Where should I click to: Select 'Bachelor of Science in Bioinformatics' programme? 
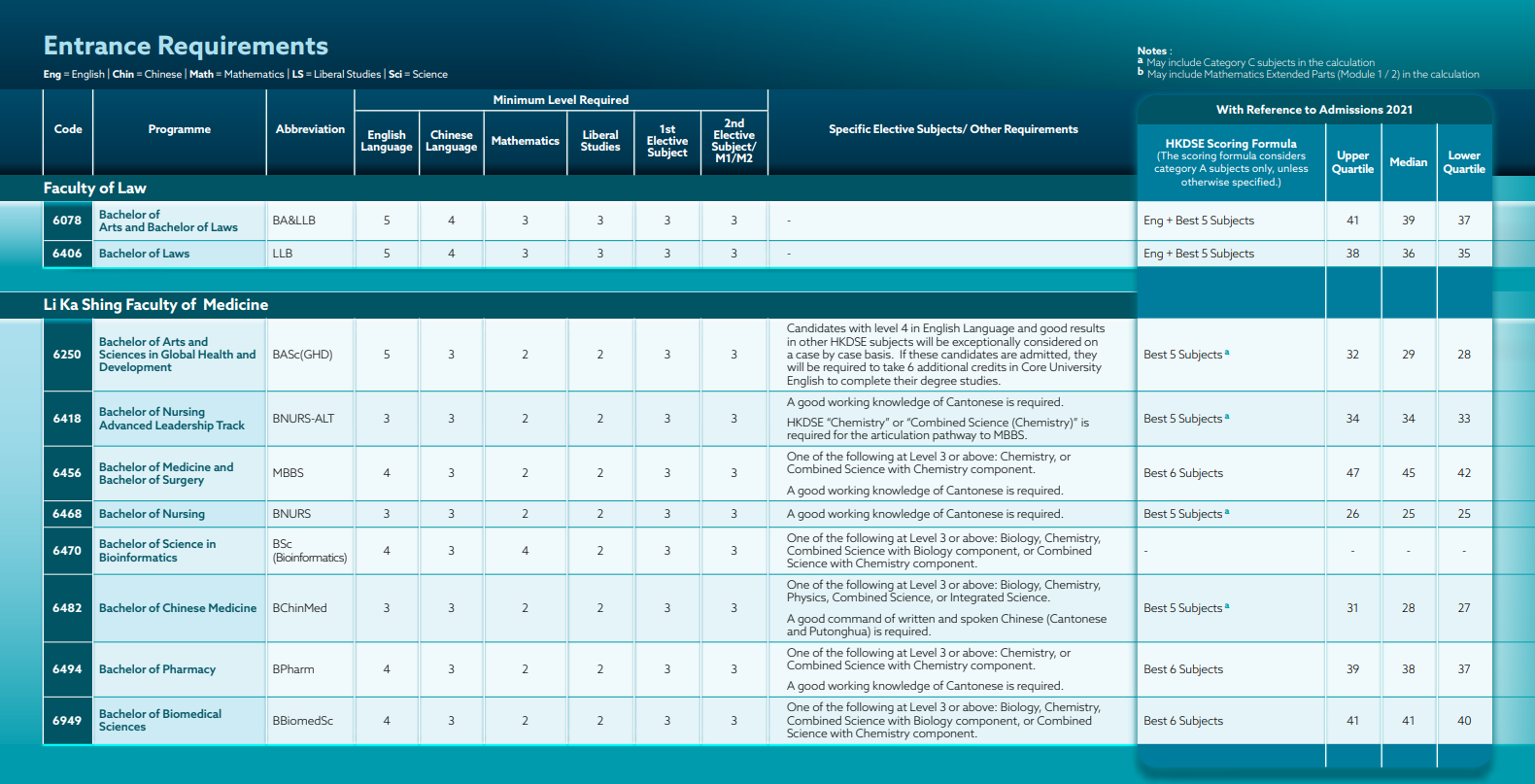click(157, 551)
